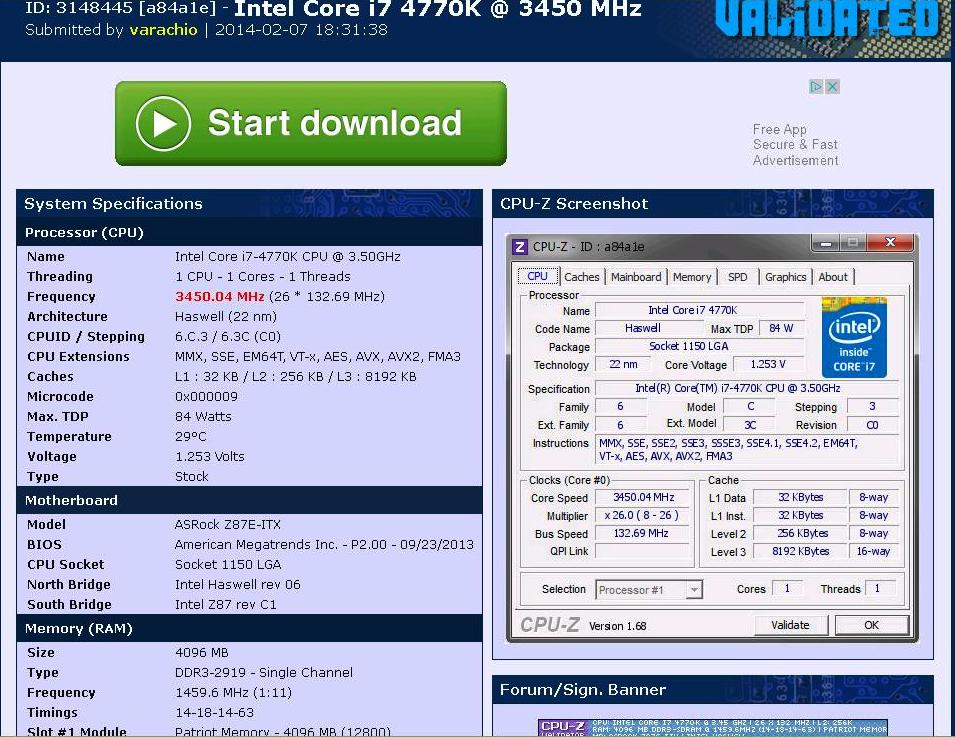This screenshot has width=955, height=737.
Task: Click the '1459.6 MHz (1:11)' memory frequency
Action: tap(233, 693)
